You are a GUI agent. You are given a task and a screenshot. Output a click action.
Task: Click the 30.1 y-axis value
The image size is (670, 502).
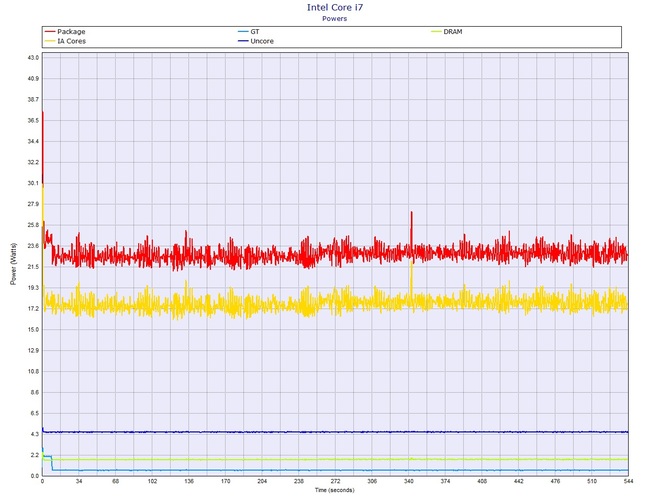[x=33, y=183]
